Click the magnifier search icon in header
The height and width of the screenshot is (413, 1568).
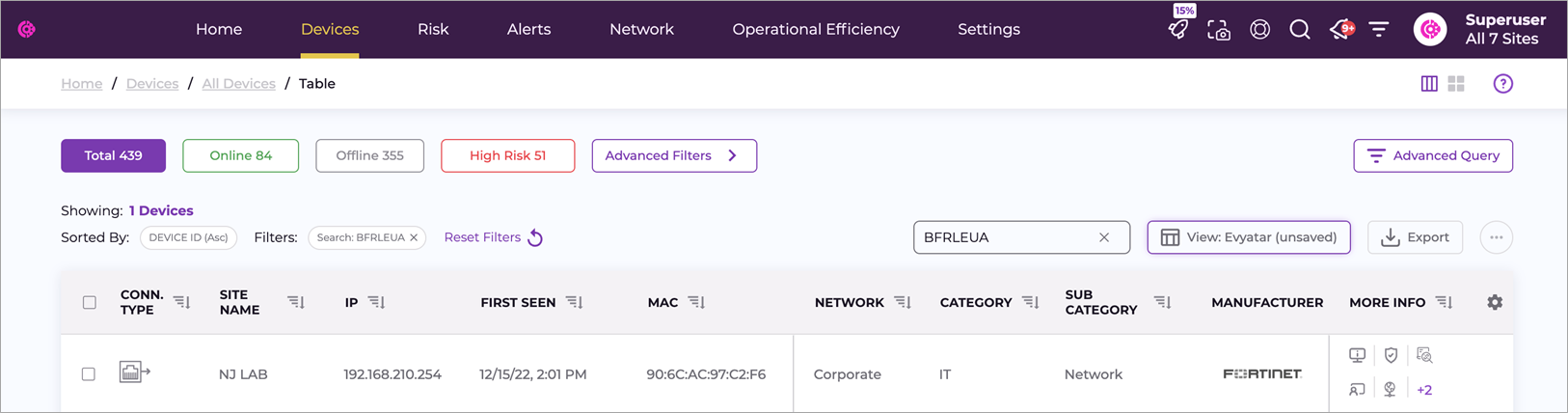pyautogui.click(x=1300, y=30)
